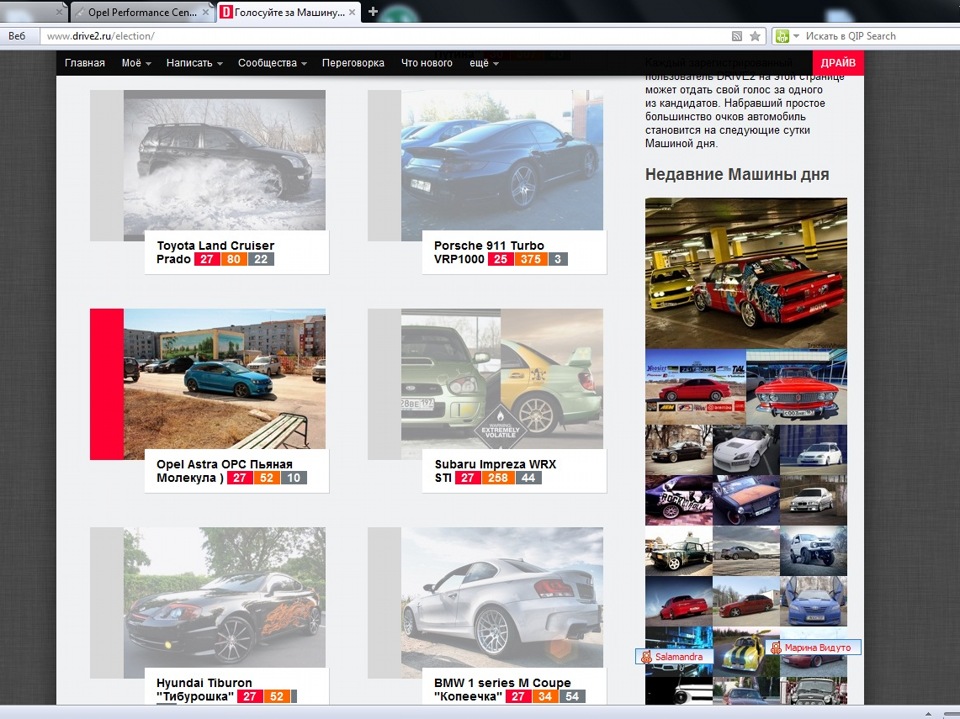Vote using grey bar beside Subaru Impreza
The image size is (960, 719).
[x=384, y=384]
